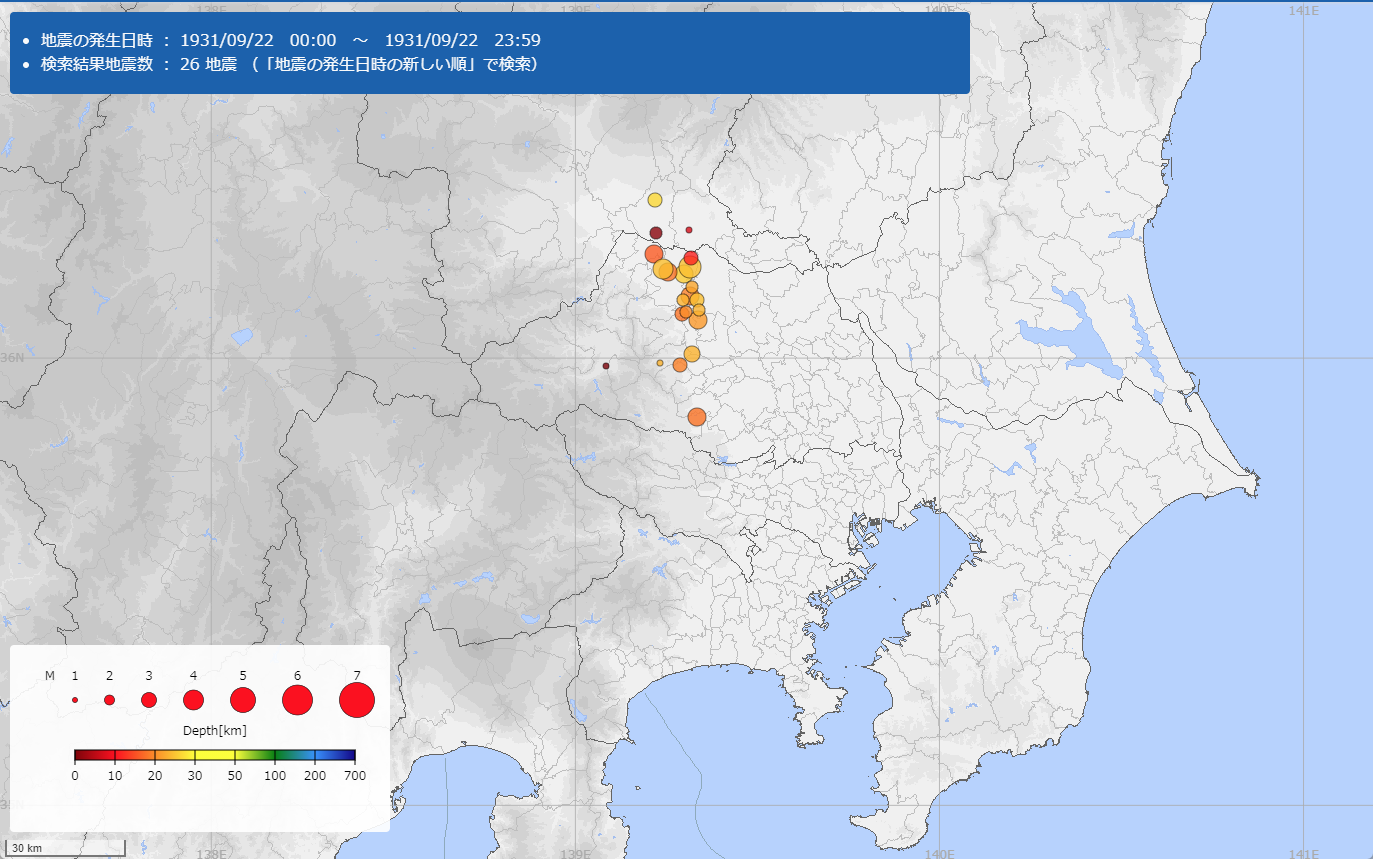The image size is (1373, 859).
Task: Click the magnitude 6 legend circle
Action: pyautogui.click(x=297, y=700)
